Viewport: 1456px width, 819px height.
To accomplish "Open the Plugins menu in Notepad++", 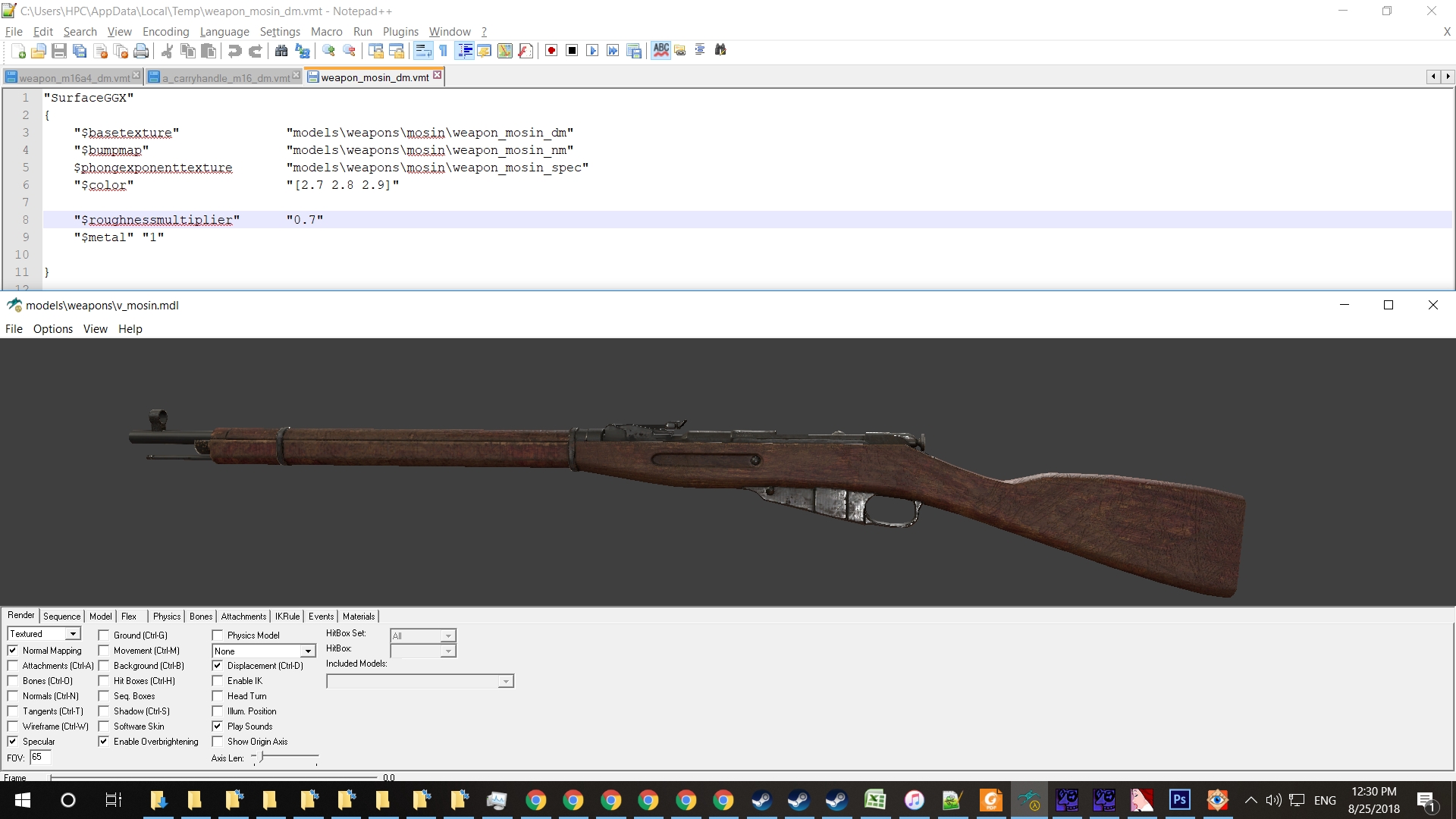I will point(400,32).
